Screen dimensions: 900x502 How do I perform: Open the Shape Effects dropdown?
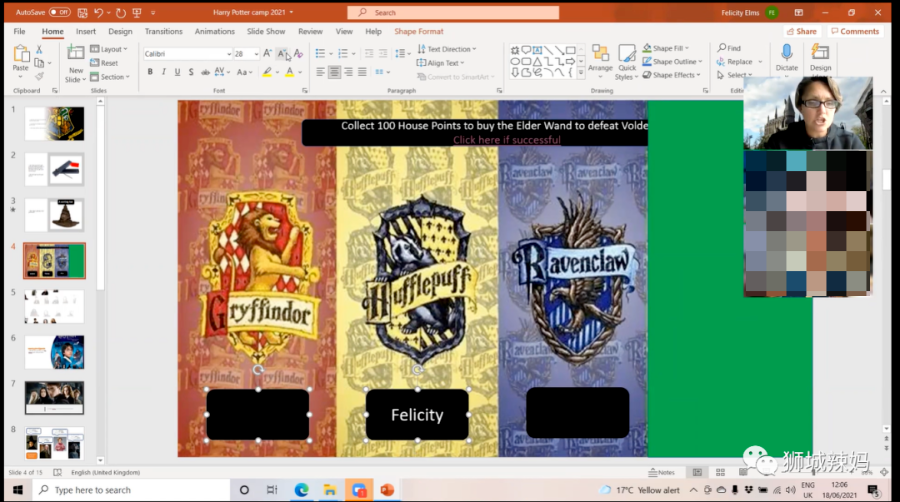pyautogui.click(x=672, y=75)
